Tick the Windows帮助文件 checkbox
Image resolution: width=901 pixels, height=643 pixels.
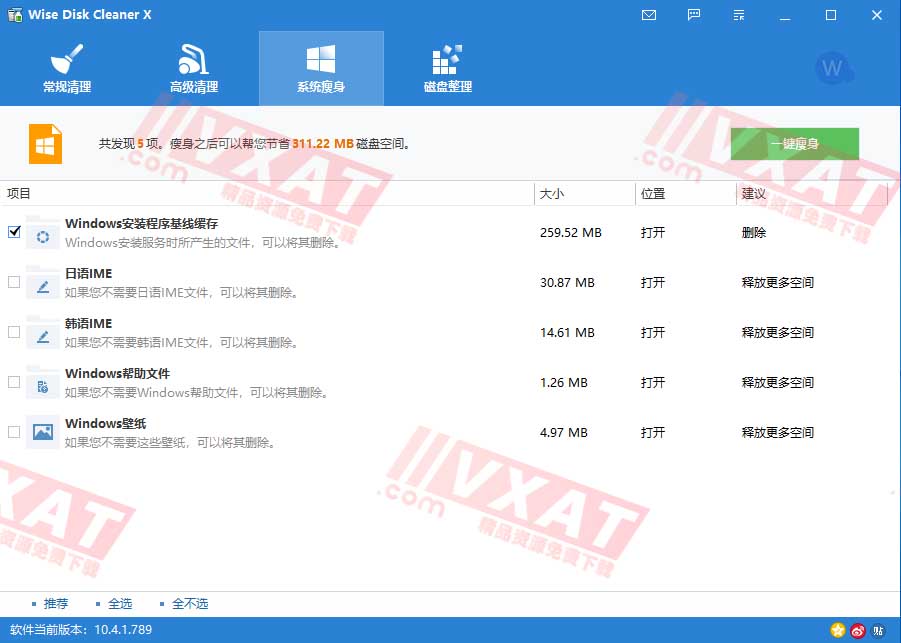tap(14, 382)
